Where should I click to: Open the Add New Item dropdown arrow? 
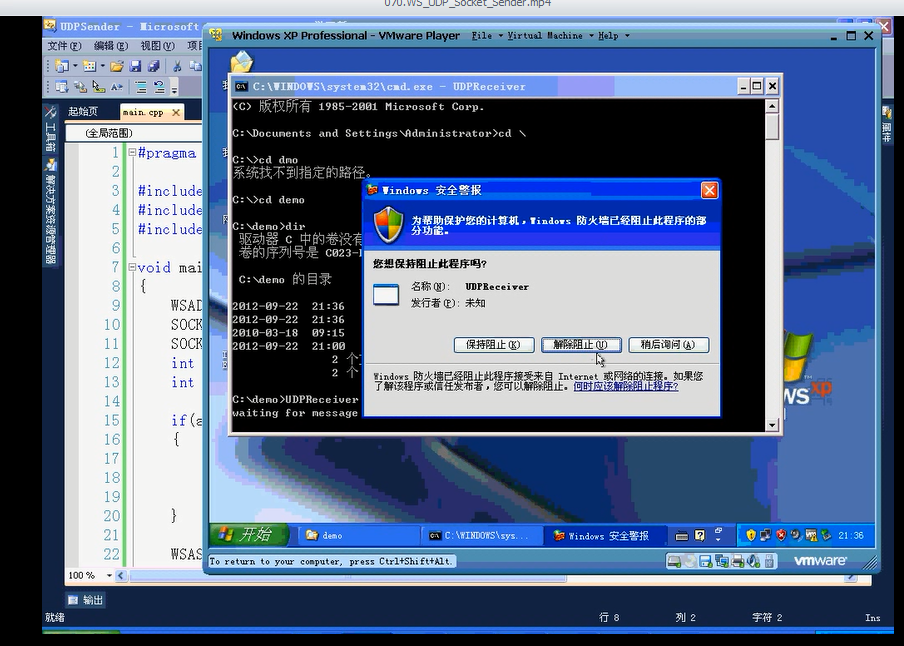click(103, 66)
